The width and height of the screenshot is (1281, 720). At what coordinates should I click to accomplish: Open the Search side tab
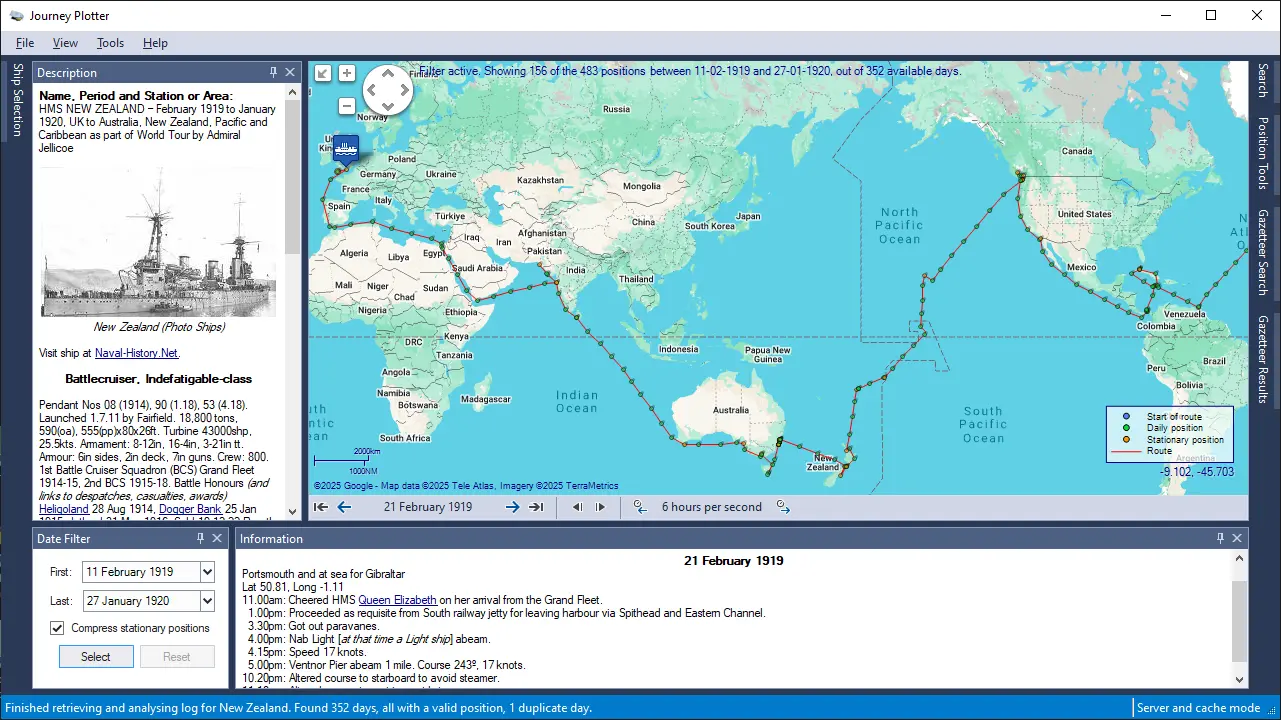[x=1263, y=81]
